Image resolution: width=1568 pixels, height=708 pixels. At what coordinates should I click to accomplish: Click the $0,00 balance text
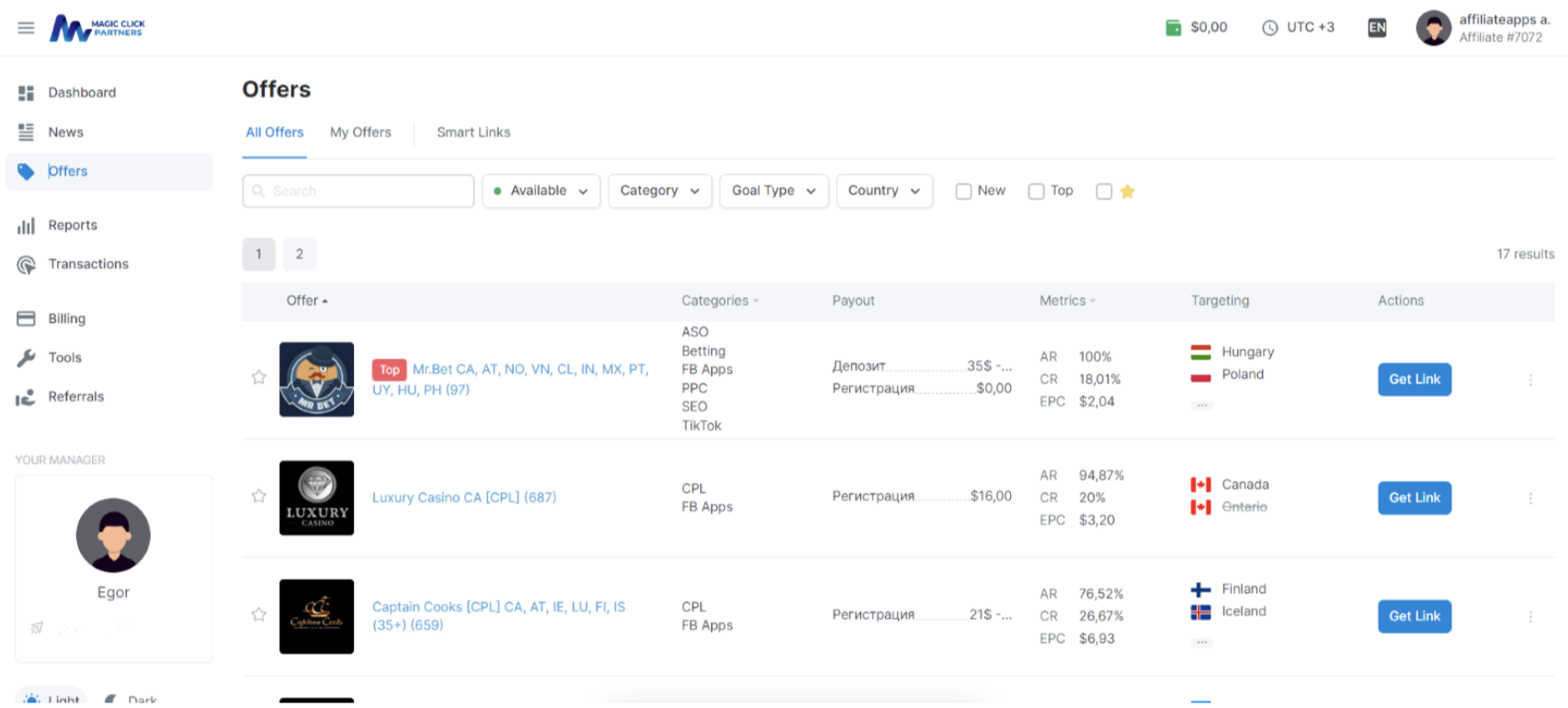[x=1209, y=28]
